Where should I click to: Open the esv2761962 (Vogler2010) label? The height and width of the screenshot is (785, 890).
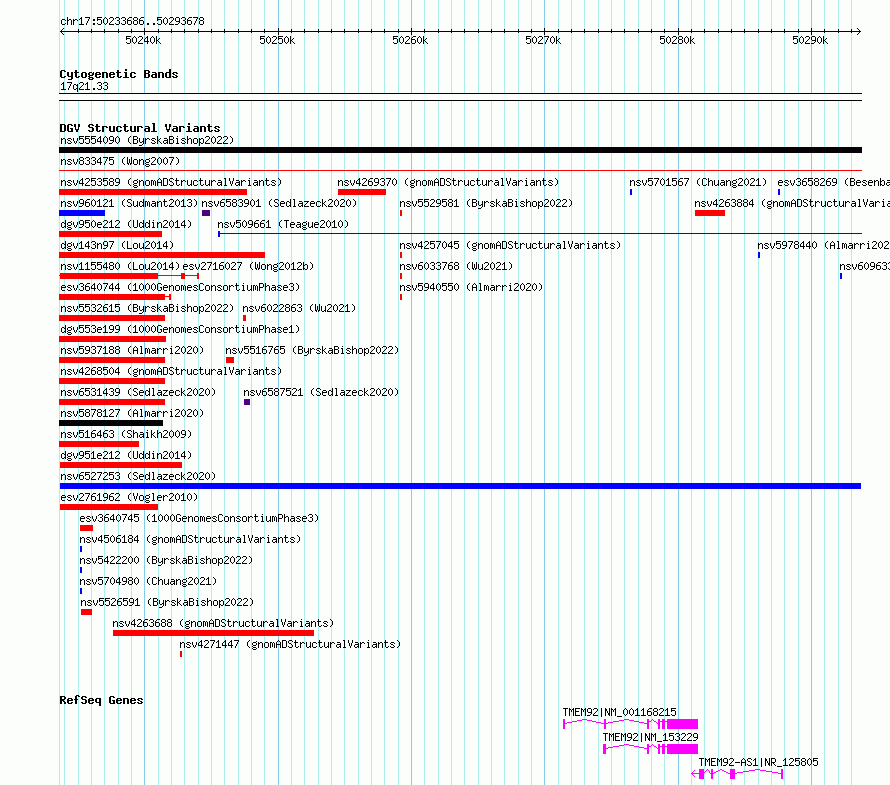coord(129,497)
